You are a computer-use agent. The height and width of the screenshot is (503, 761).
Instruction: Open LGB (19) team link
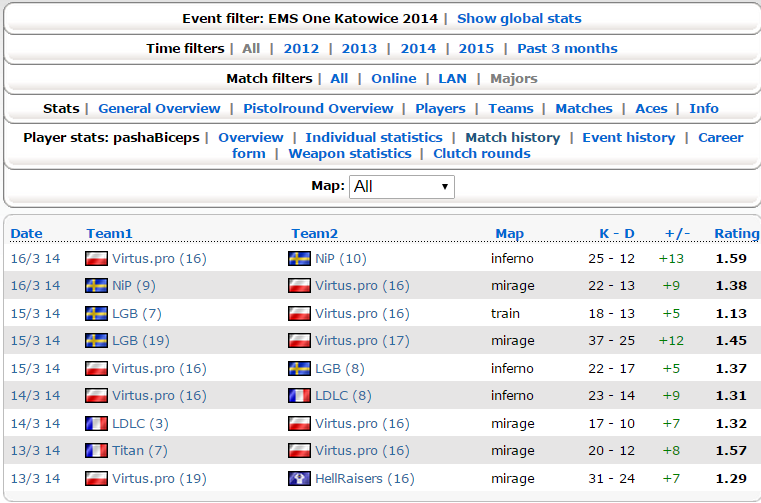pos(141,341)
